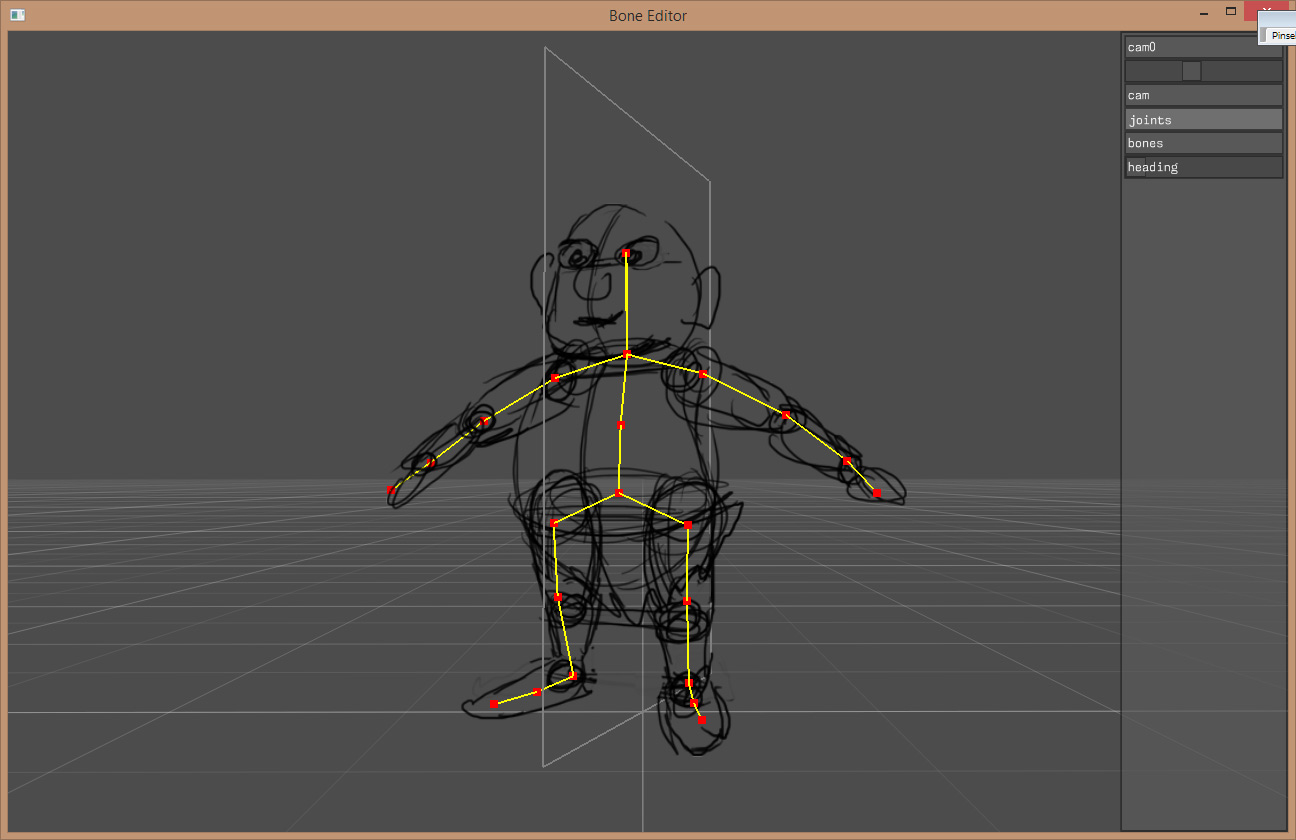The width and height of the screenshot is (1296, 840).
Task: Click the Pinsel window tab in corner
Action: (1280, 35)
